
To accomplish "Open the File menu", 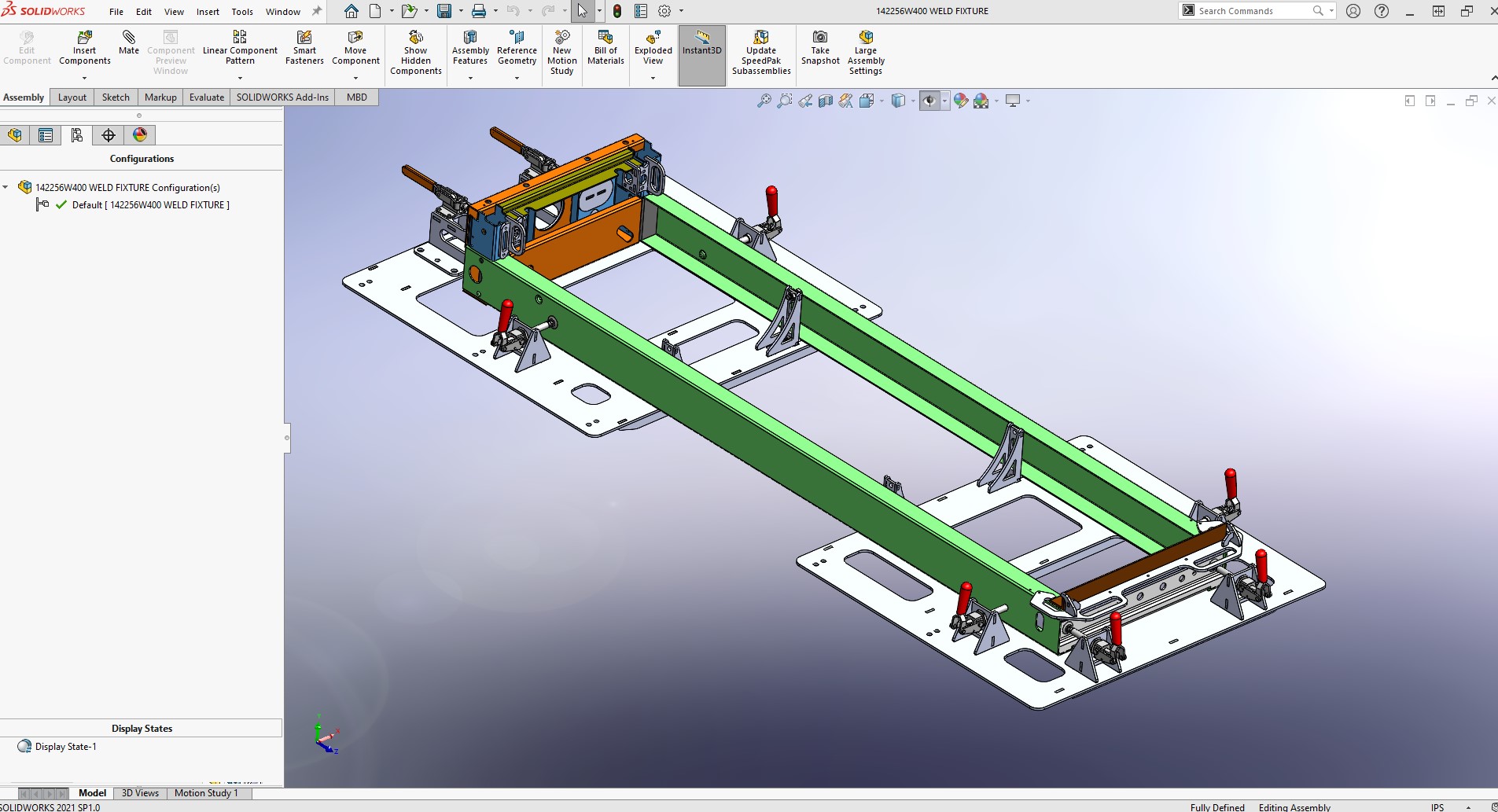I will 116,12.
